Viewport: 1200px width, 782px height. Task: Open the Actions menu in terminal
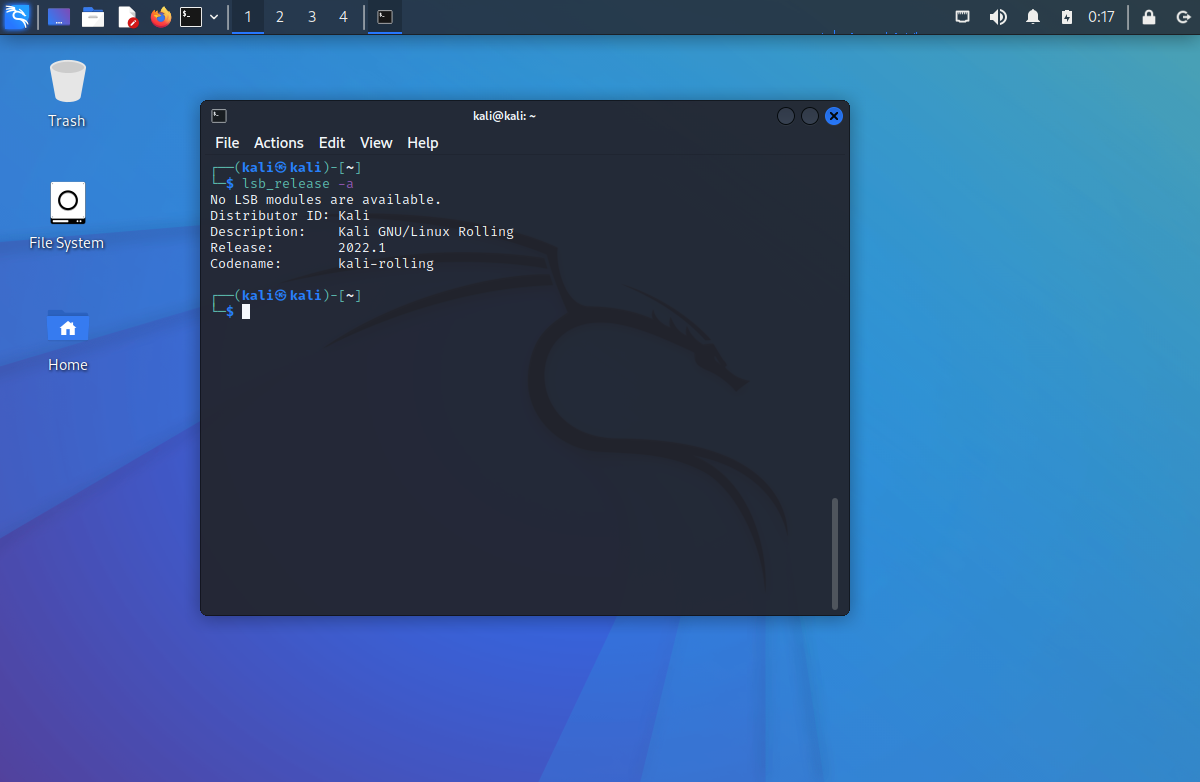(x=278, y=143)
